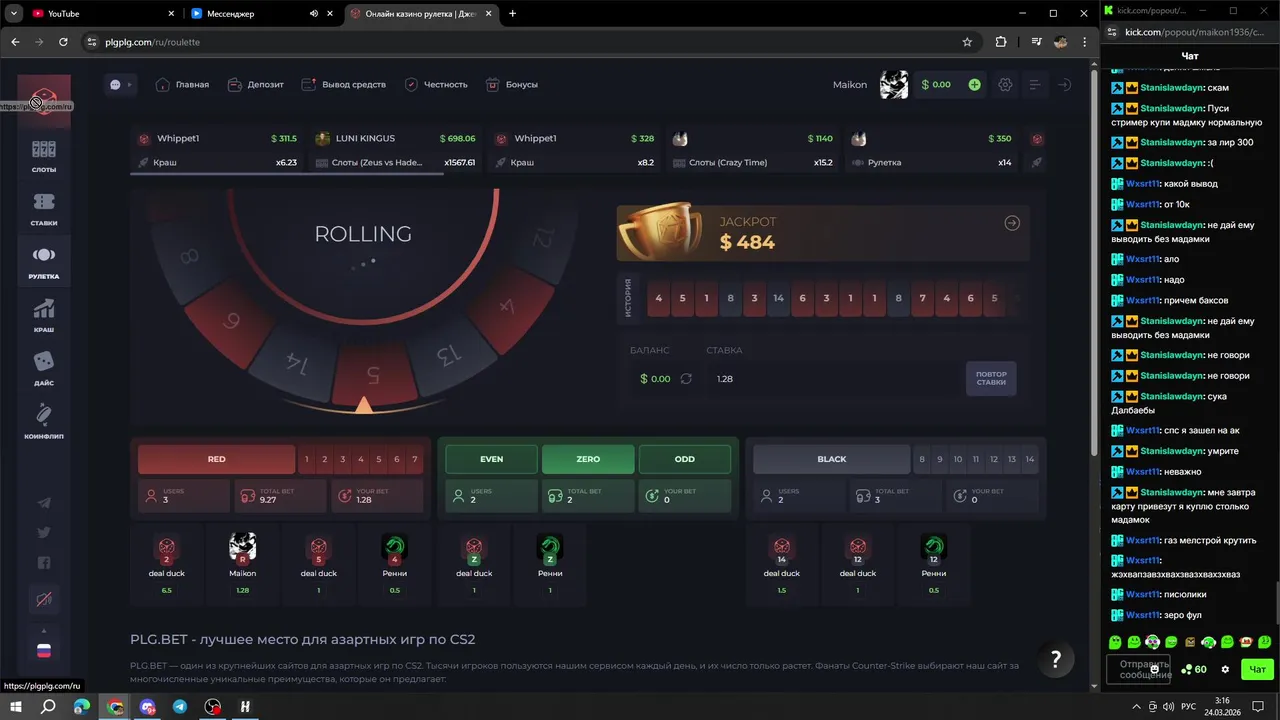Open the Chrome three-dot menu

point(1084,42)
